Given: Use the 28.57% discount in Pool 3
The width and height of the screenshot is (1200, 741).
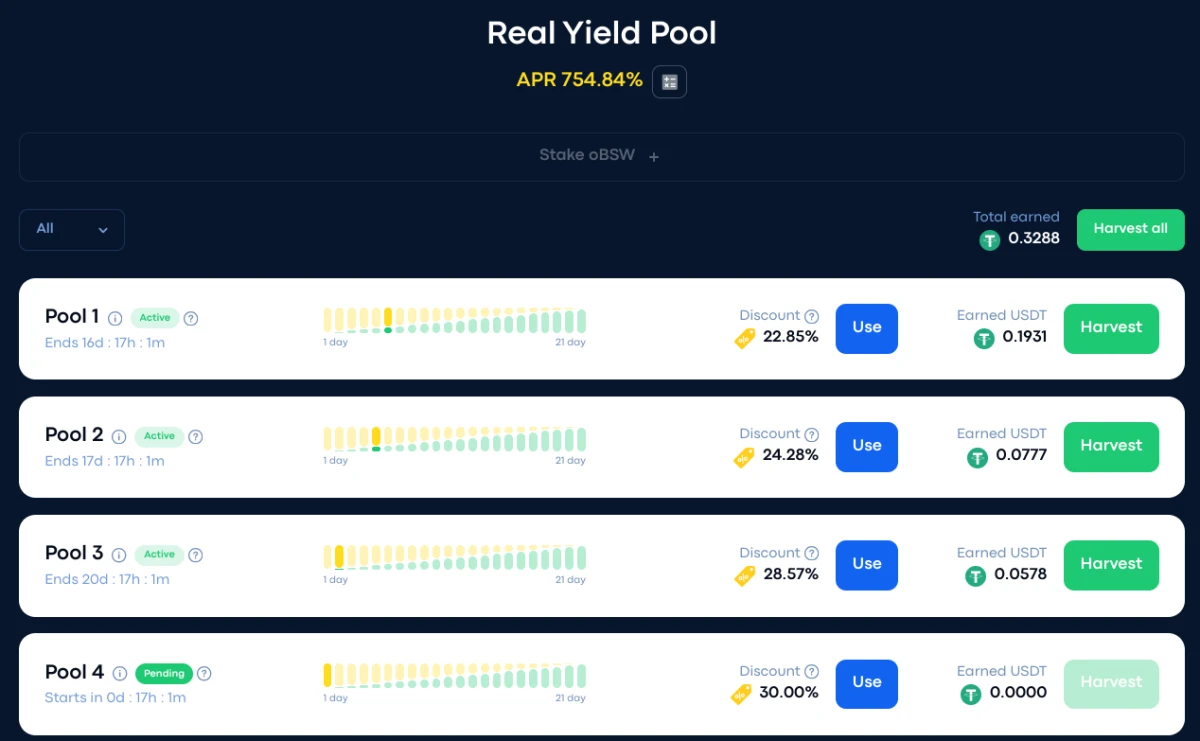Looking at the screenshot, I should 867,565.
